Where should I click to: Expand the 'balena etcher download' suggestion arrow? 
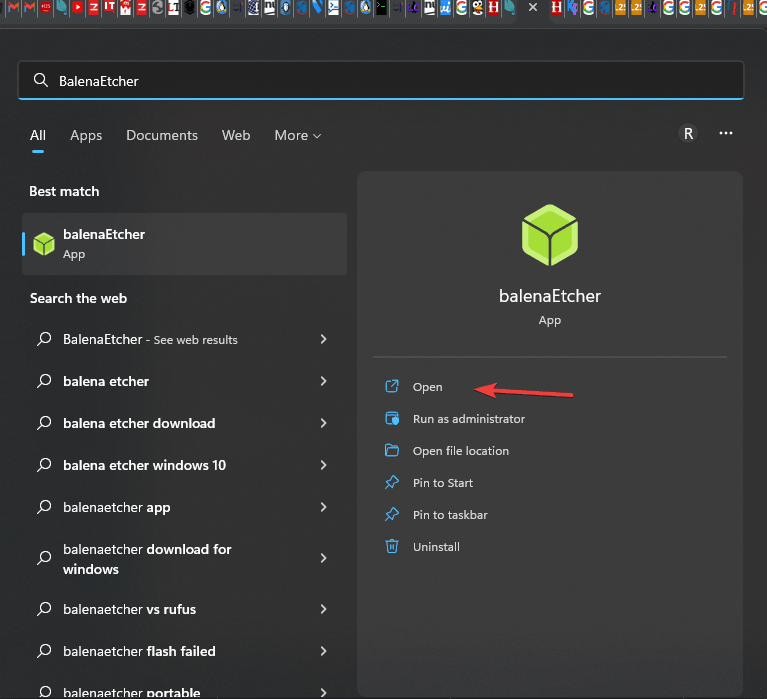[323, 423]
